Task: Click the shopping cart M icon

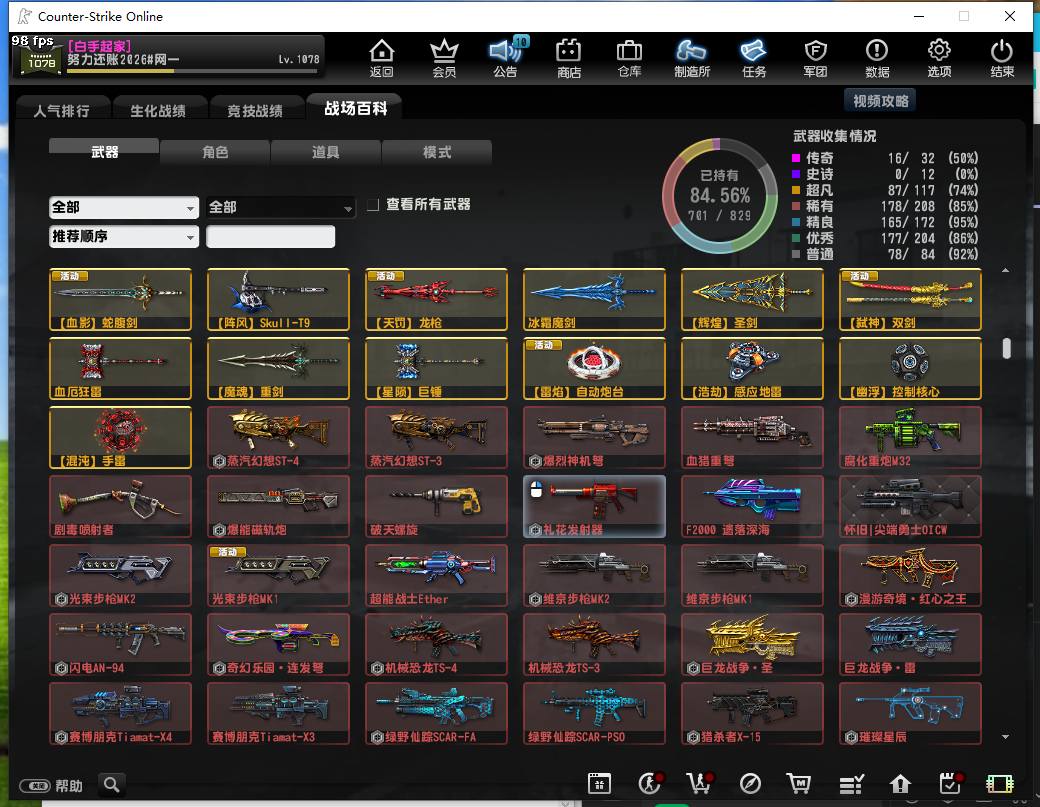Action: [799, 784]
